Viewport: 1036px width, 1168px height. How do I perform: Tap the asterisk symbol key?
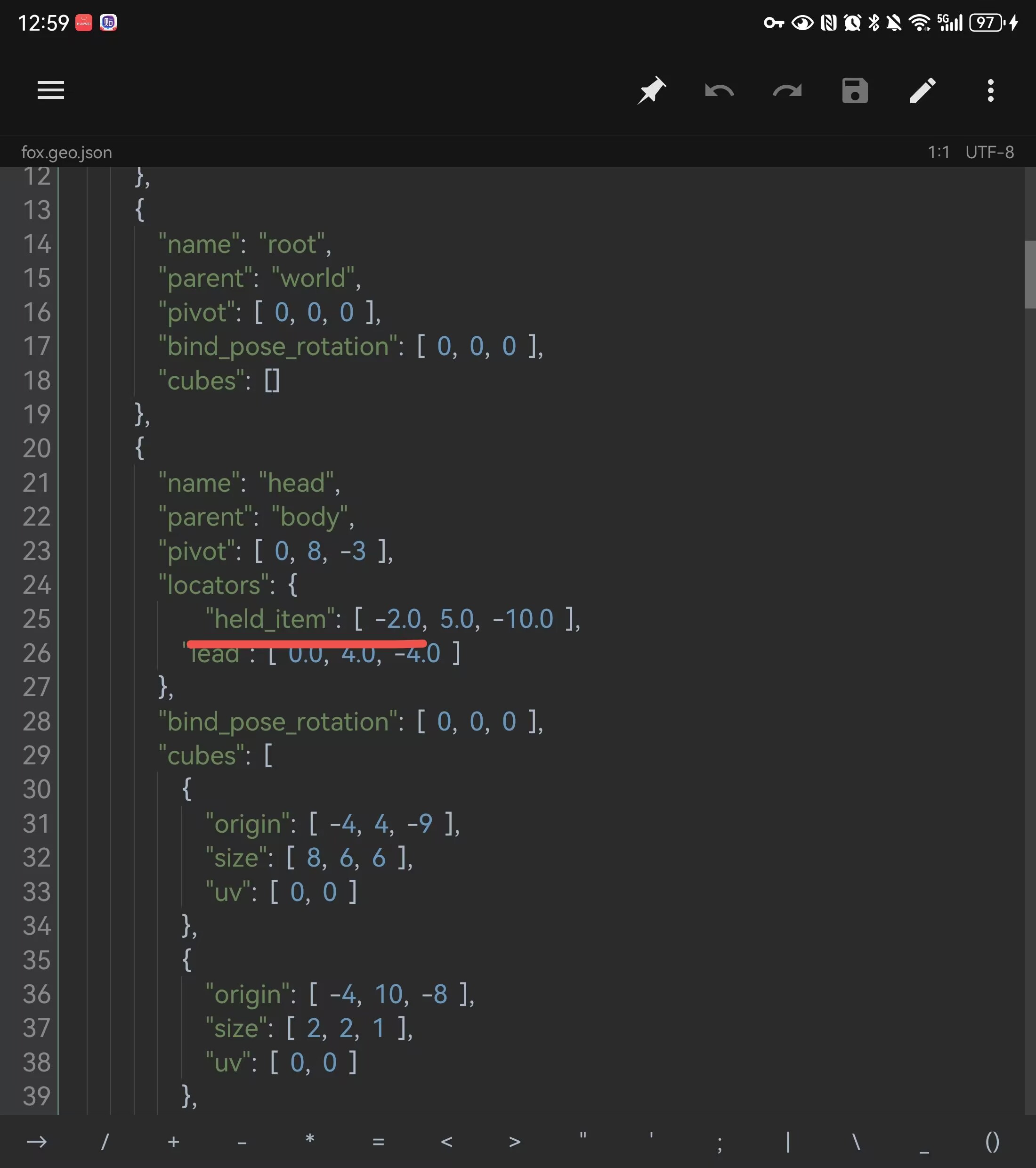(310, 1142)
